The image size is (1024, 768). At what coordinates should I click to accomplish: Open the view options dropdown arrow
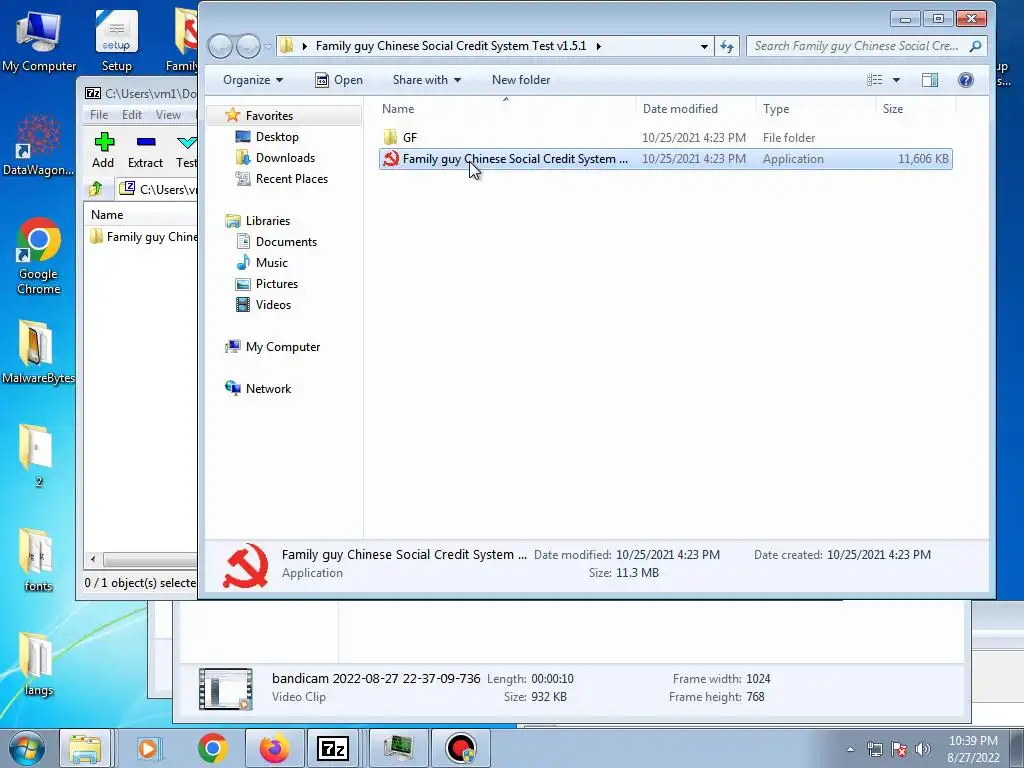click(x=896, y=80)
